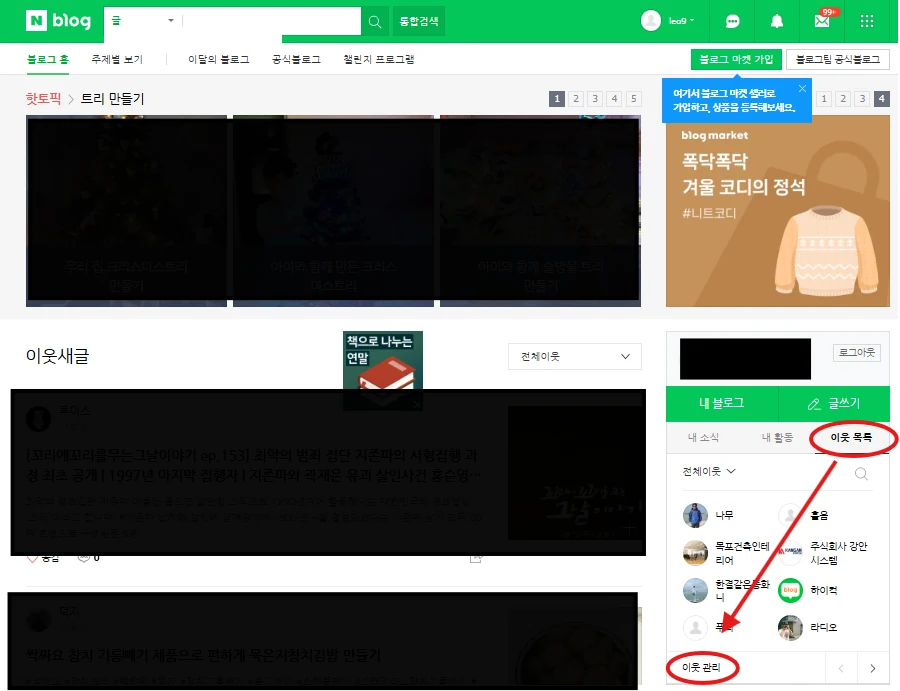The width and height of the screenshot is (900, 691).
Task: Expand 전체이웃 dropdown in neighbor list panel
Action: tap(709, 471)
